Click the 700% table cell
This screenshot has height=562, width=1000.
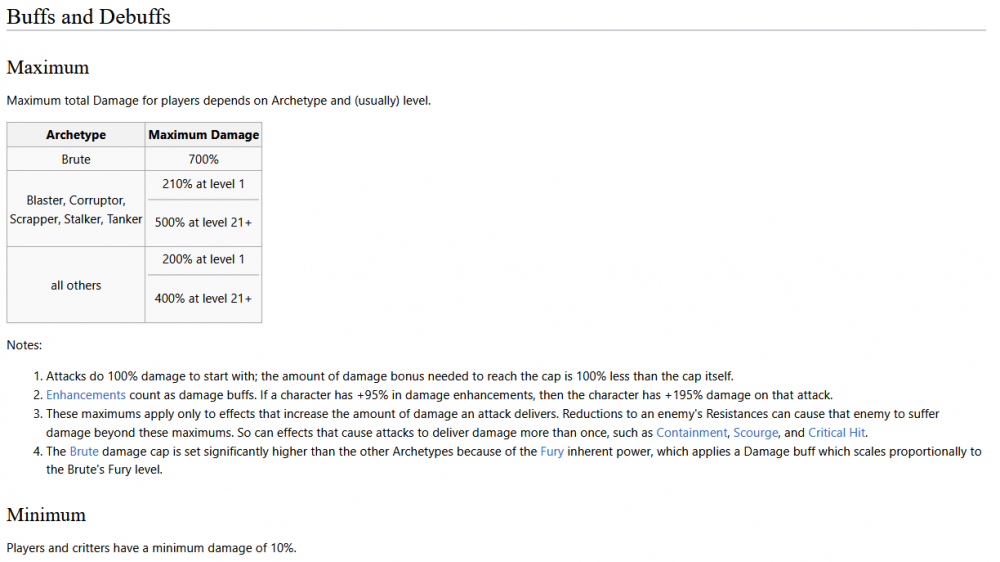[x=203, y=159]
